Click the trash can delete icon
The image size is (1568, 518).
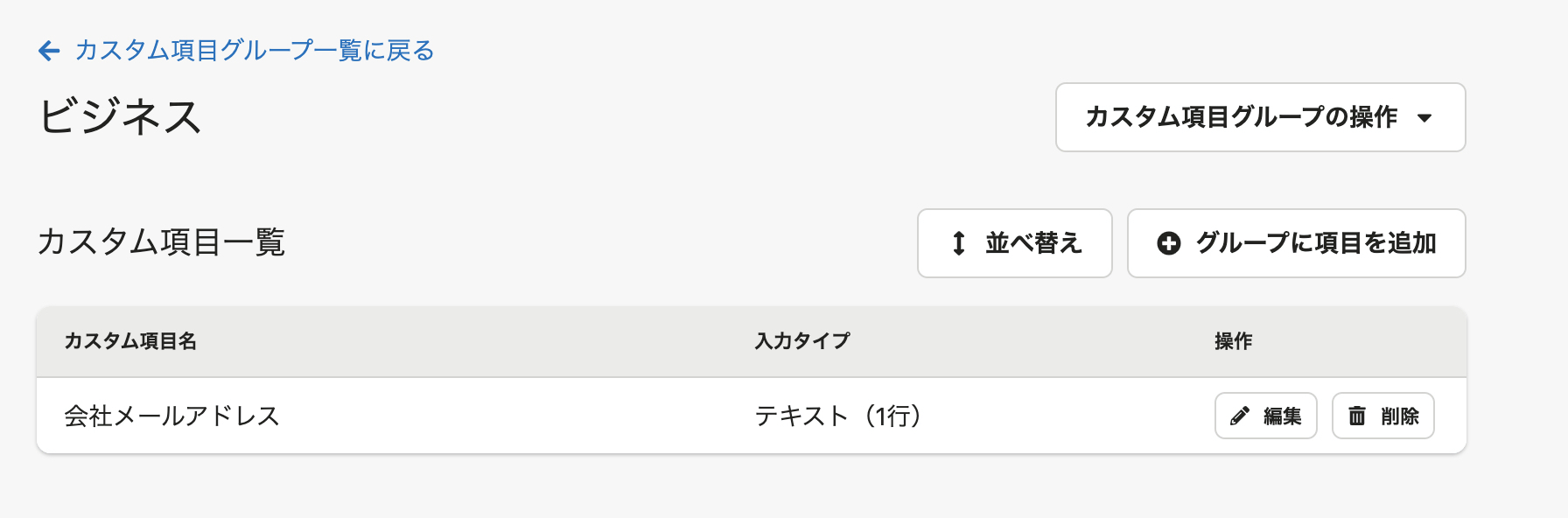click(x=1356, y=416)
